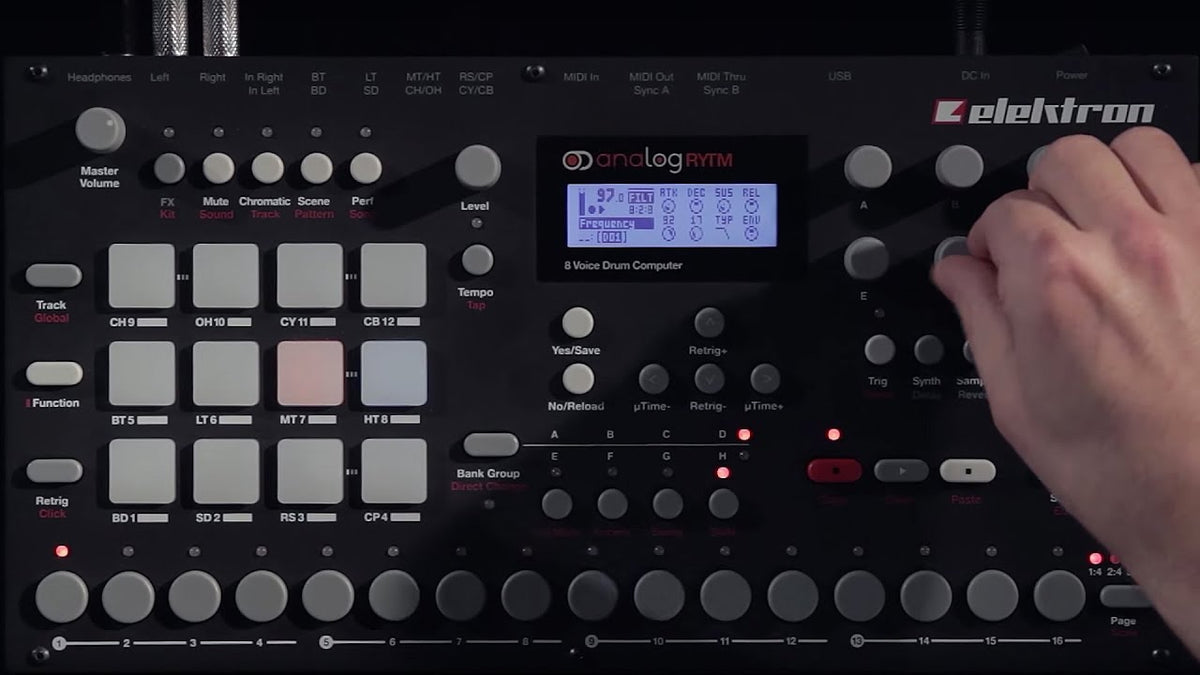The height and width of the screenshot is (675, 1200).
Task: Hit the CB 12 pad
Action: 394,276
